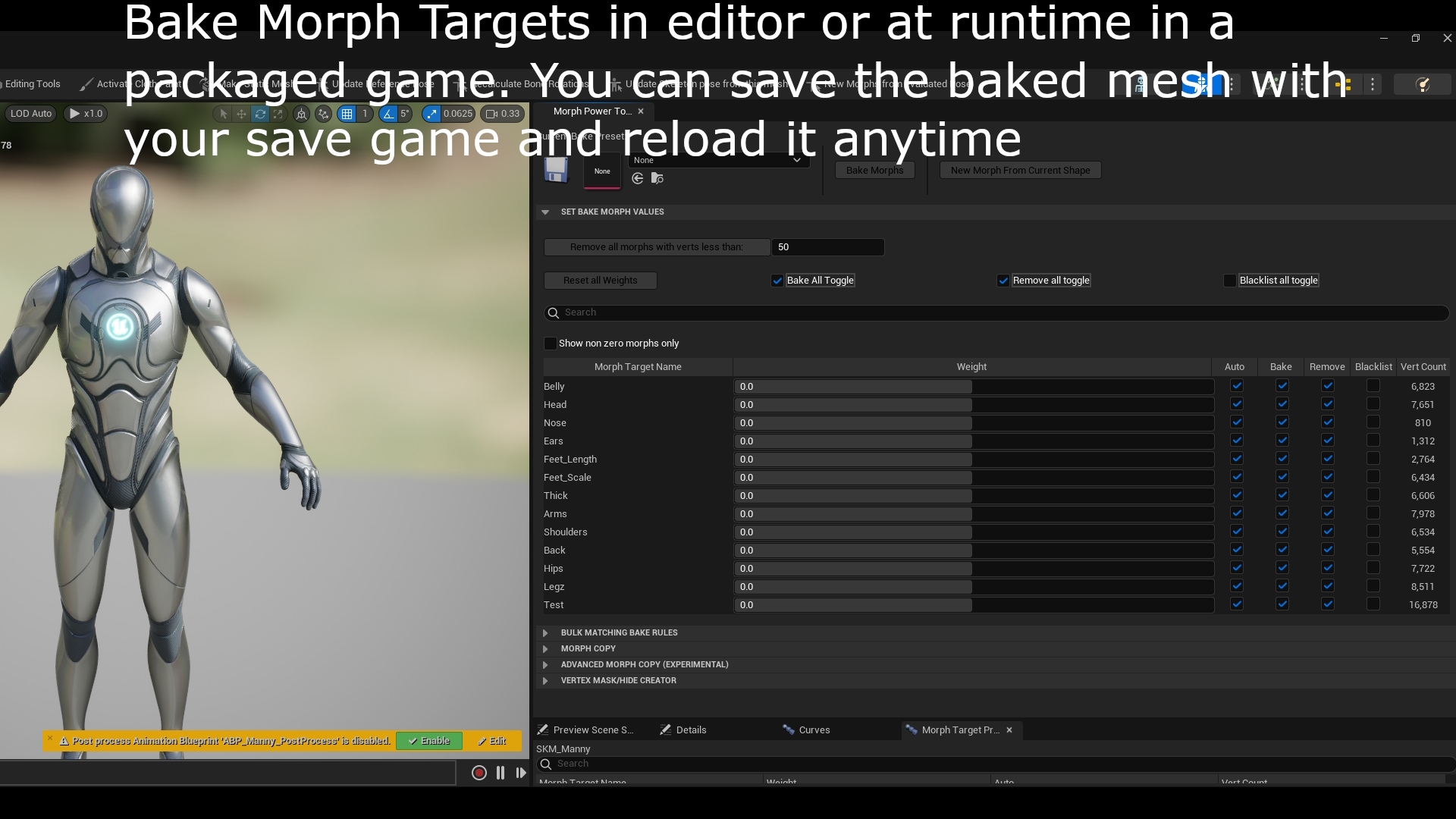Toggle grid snapping icon
This screenshot has height=819, width=1456.
347,114
